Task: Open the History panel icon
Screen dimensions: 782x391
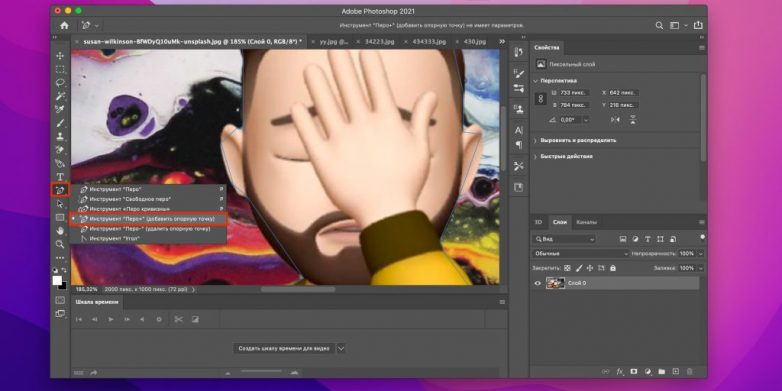Action: click(519, 52)
